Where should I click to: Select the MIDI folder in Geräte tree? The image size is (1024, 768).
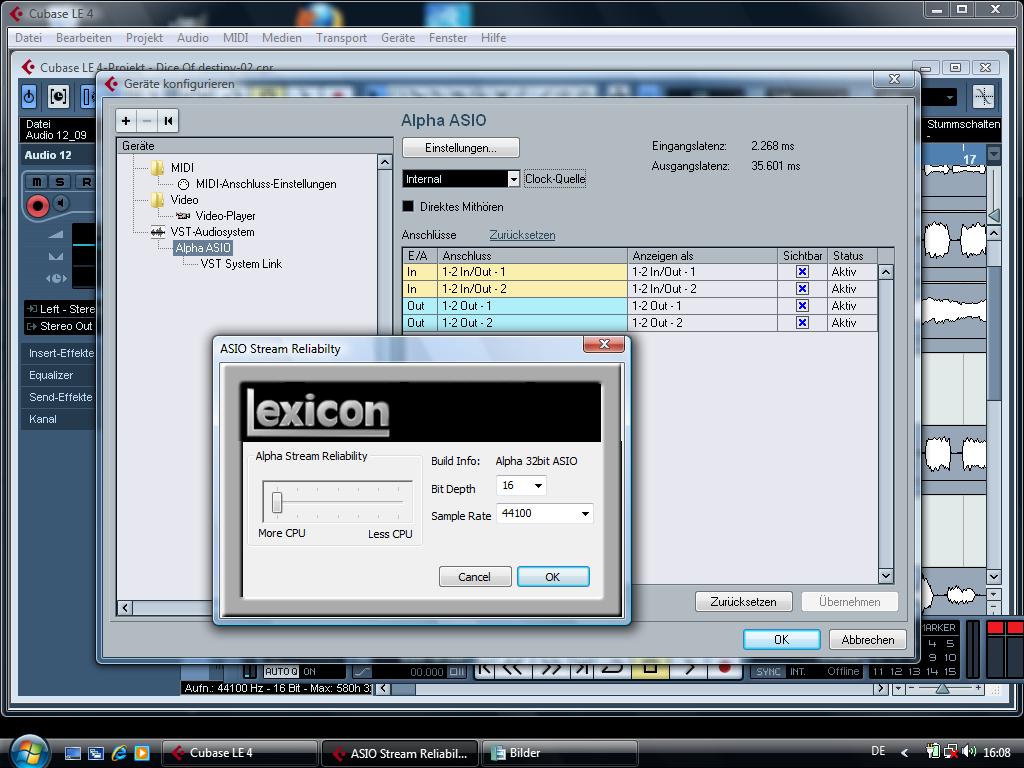click(182, 168)
